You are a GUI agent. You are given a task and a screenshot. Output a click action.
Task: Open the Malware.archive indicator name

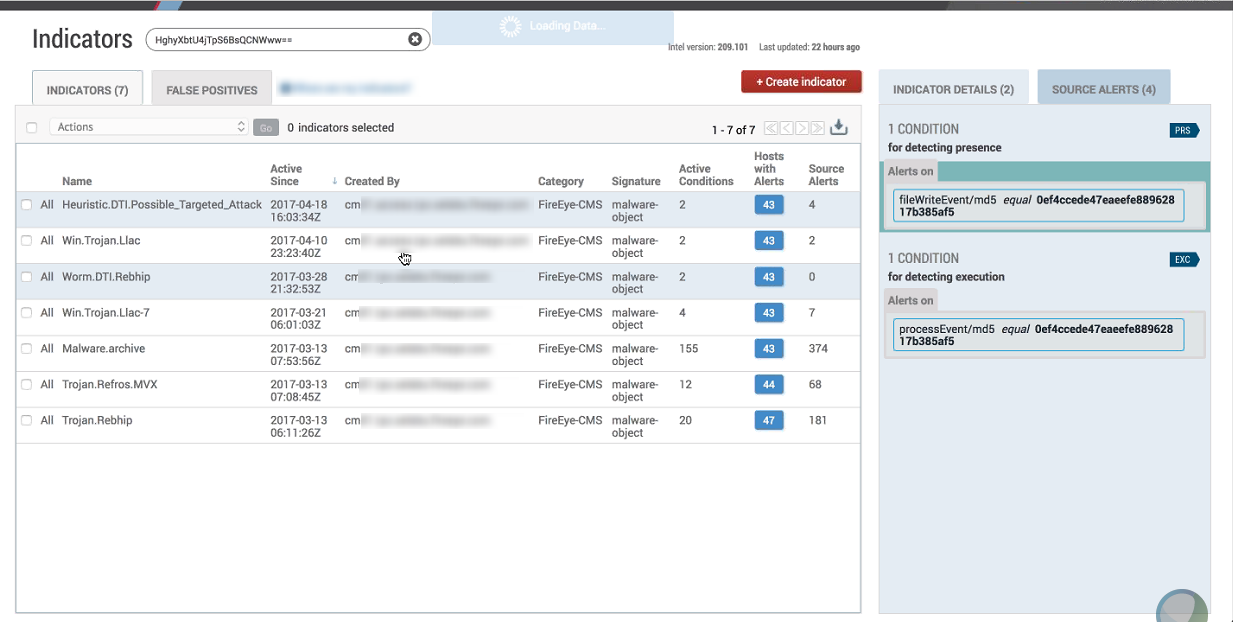pyautogui.click(x=103, y=349)
